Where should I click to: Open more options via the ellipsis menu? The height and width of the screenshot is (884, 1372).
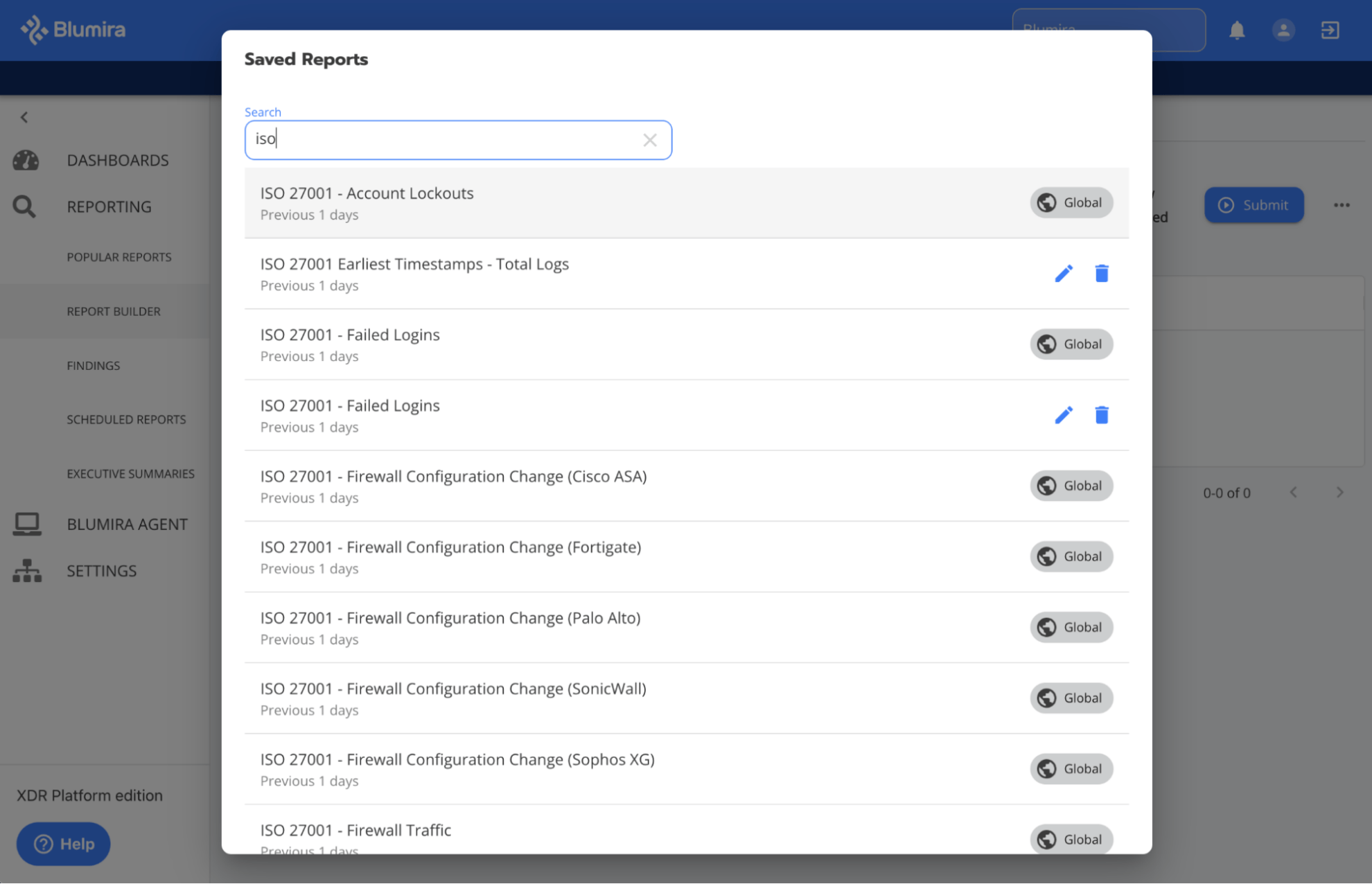tap(1342, 205)
